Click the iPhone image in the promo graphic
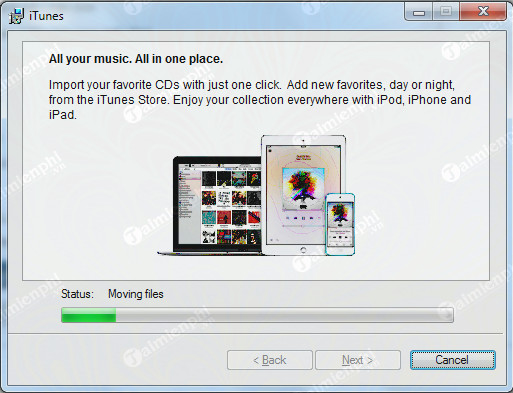This screenshot has height=393, width=513. point(340,224)
